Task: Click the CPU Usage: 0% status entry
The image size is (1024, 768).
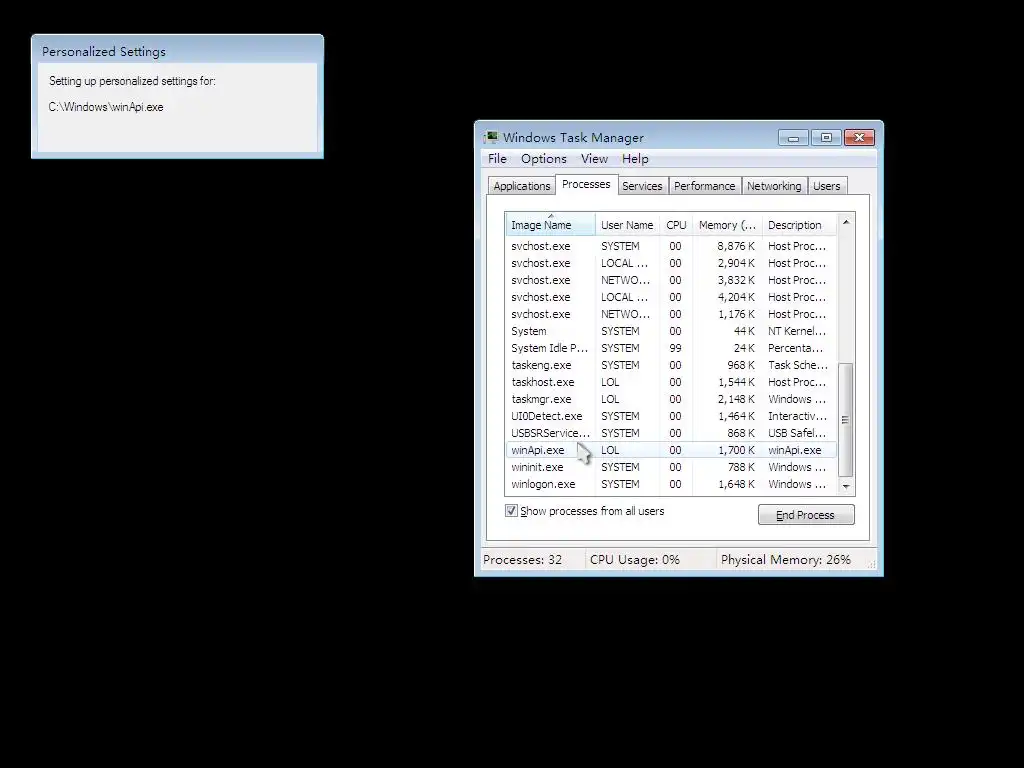Action: pos(635,560)
